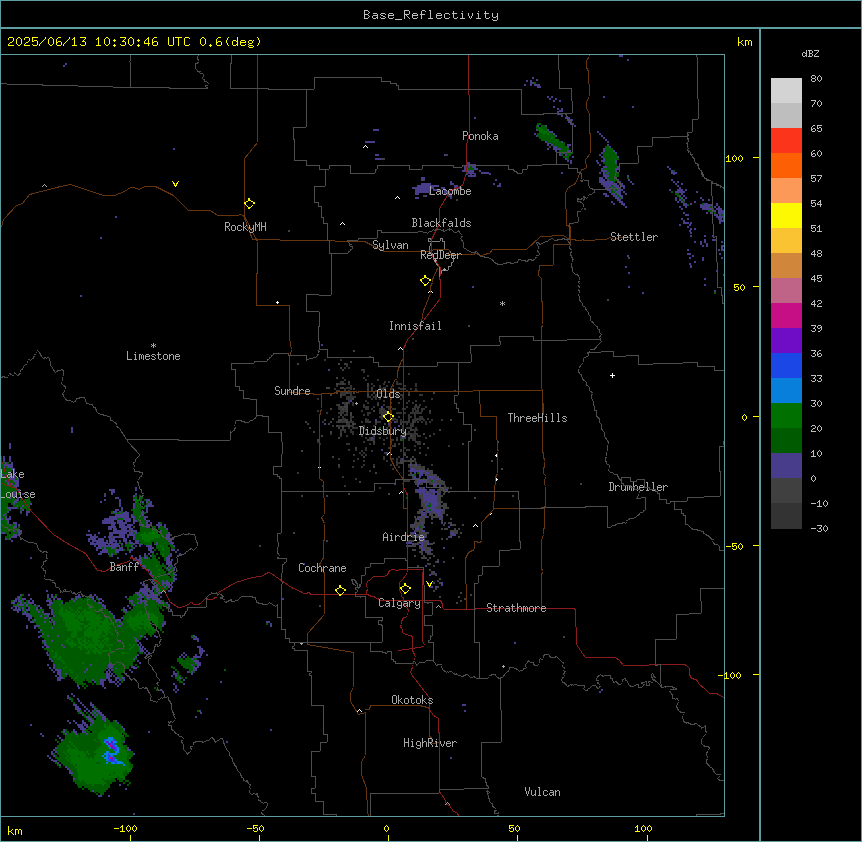Click the green echo south of Banff
The height and width of the screenshot is (842, 862).
tap(88, 638)
